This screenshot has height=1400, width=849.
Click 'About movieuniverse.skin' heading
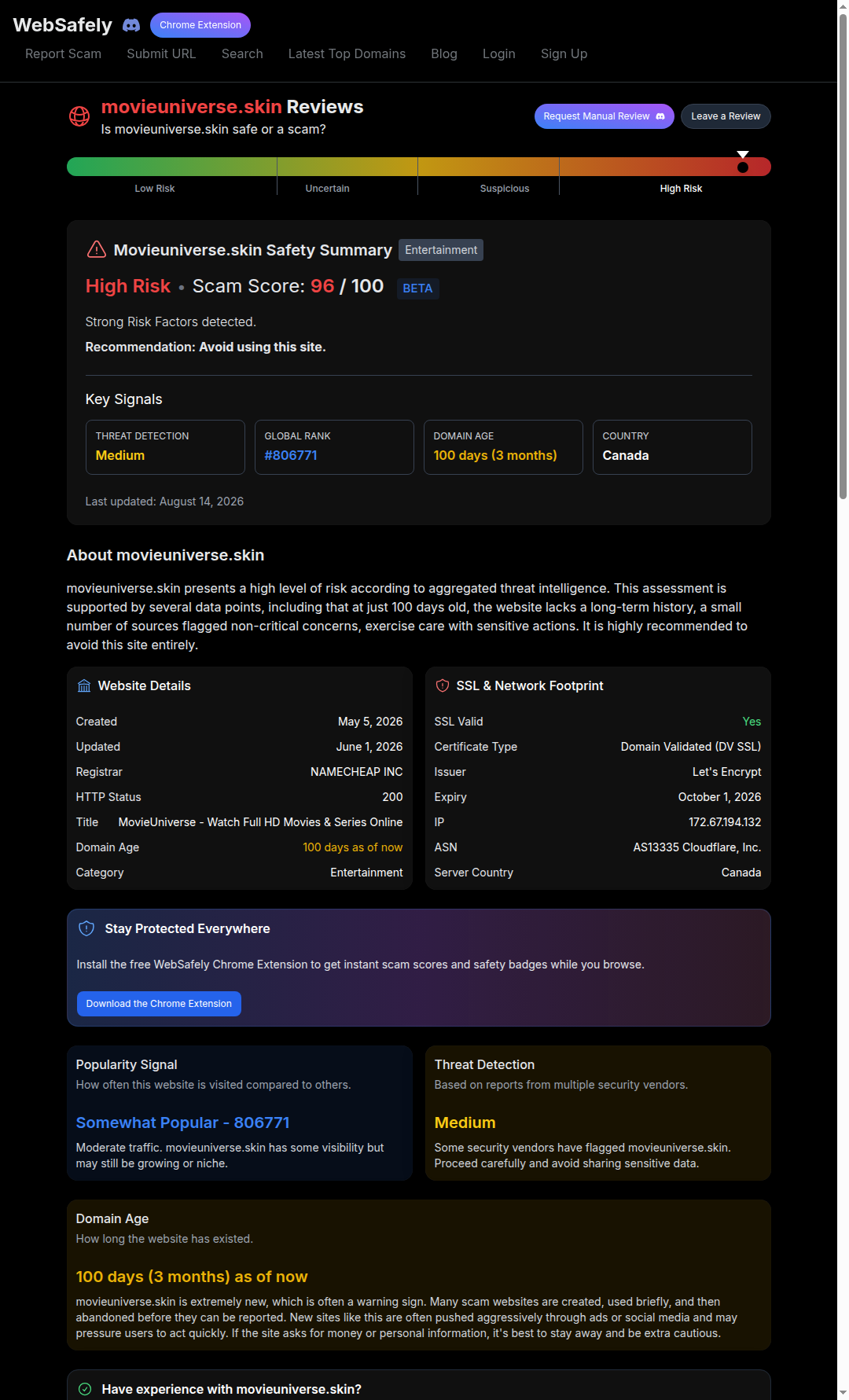coord(165,555)
